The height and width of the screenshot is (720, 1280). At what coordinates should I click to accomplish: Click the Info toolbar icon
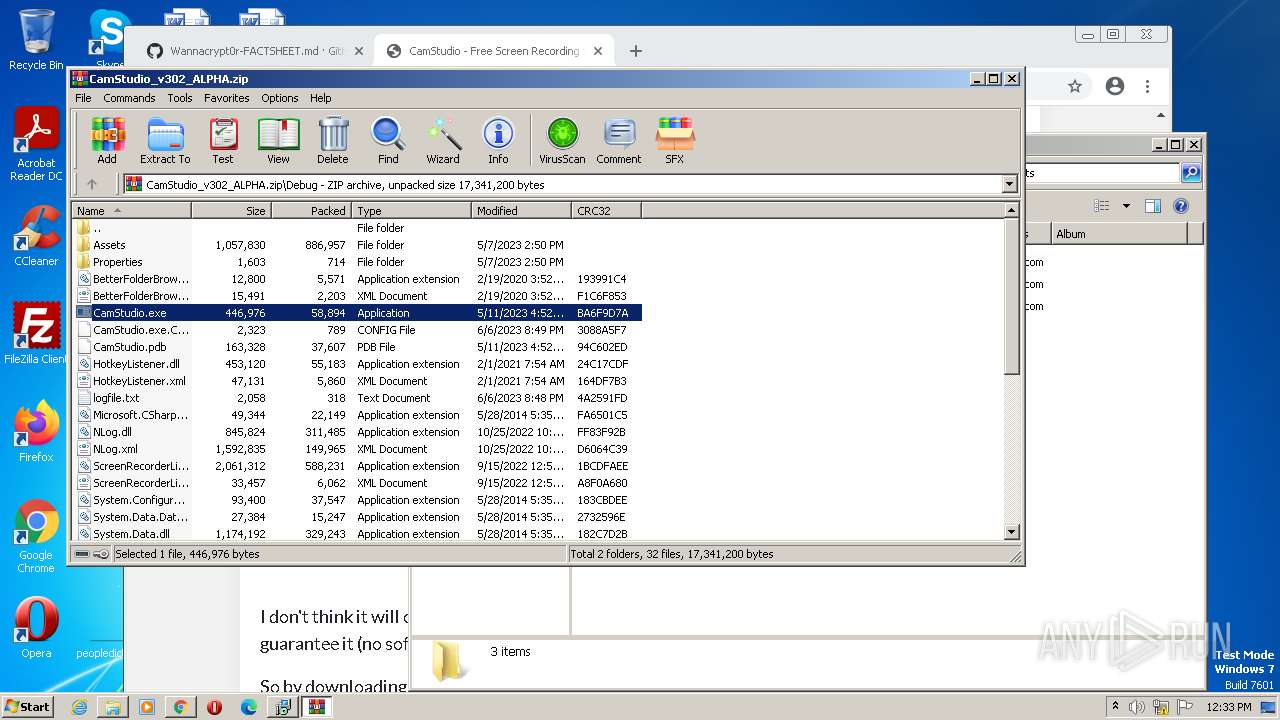(498, 141)
